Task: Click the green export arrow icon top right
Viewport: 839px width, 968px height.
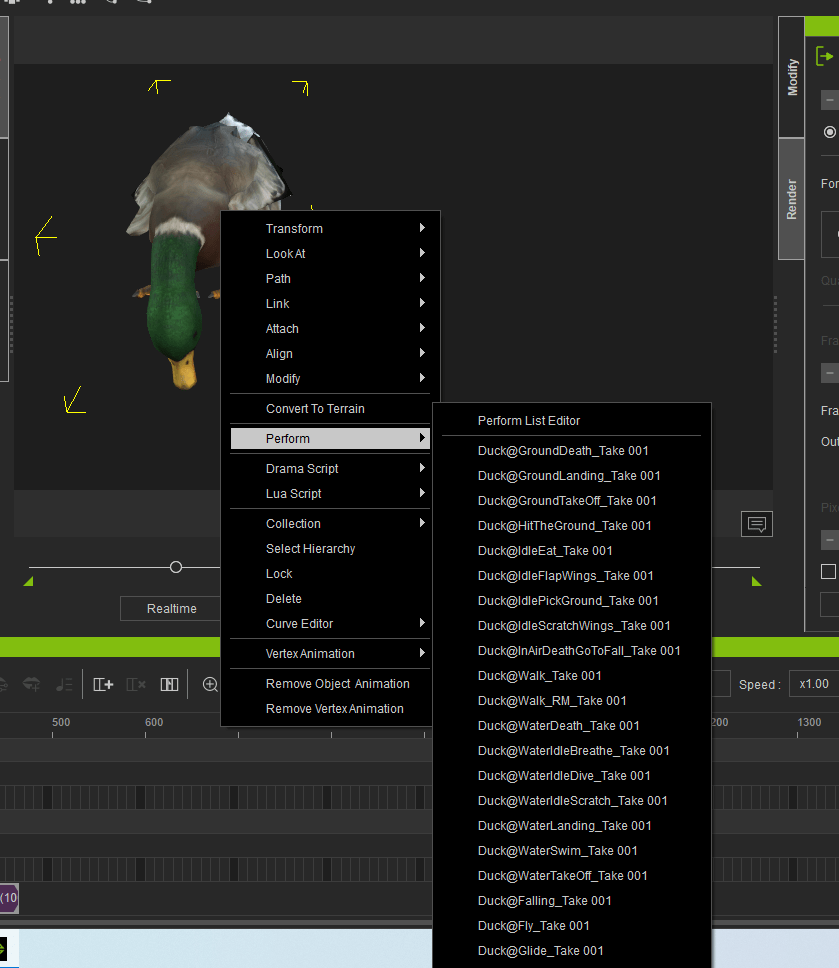Action: (x=824, y=55)
